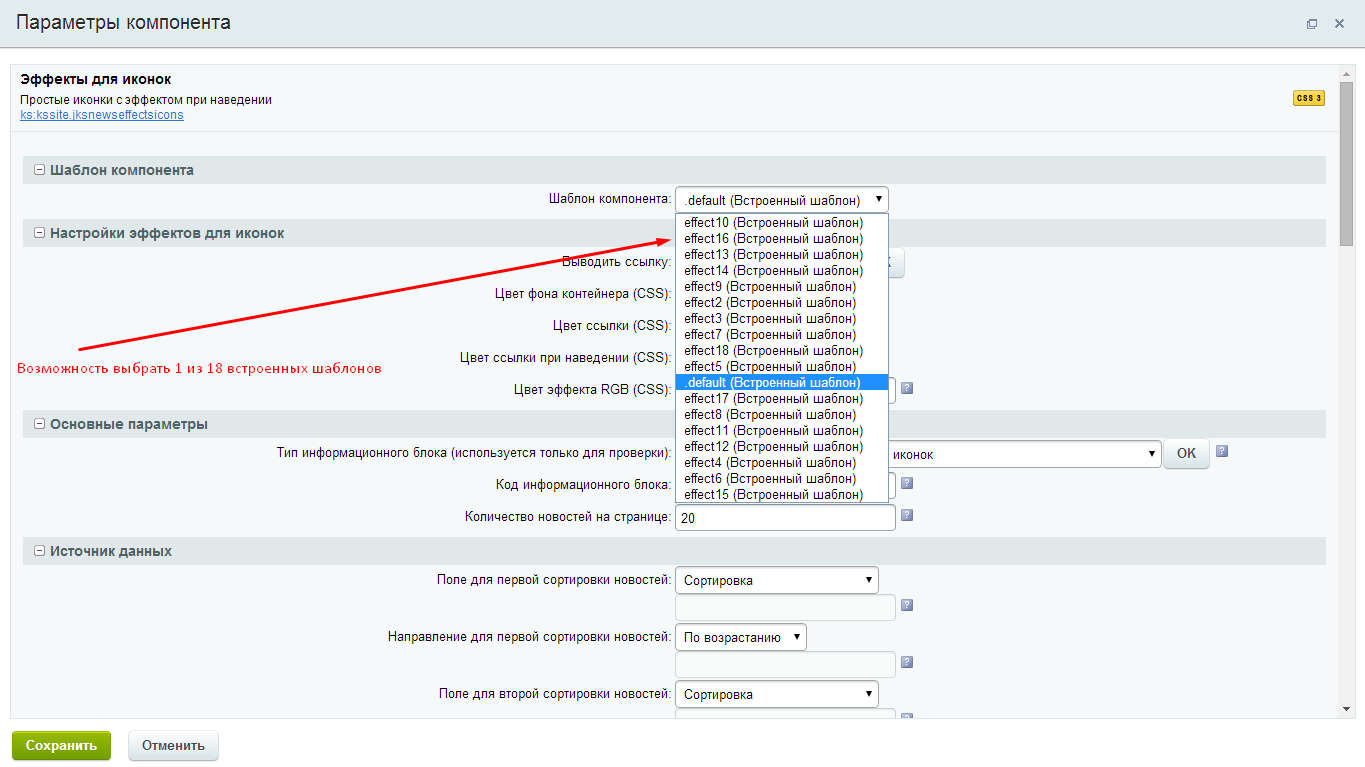Click the help icon beside the OK button
Screen dimensions: 1365x767
(1221, 452)
